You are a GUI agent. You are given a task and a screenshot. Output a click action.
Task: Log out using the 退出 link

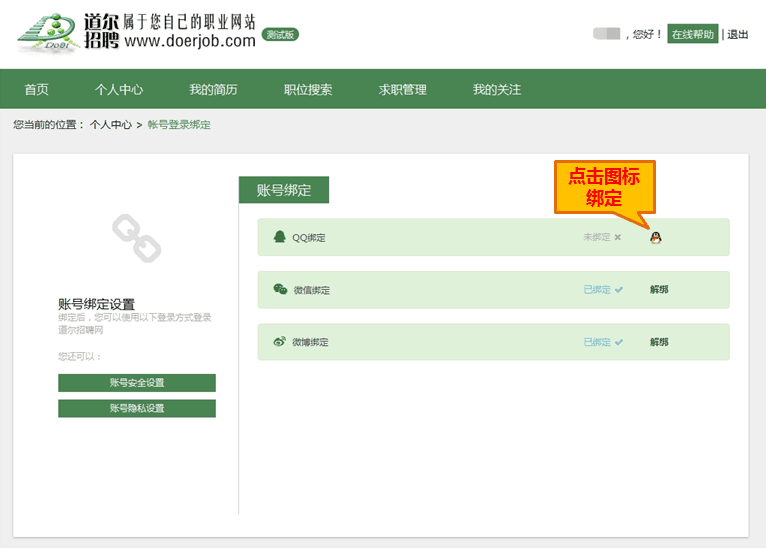(x=738, y=34)
